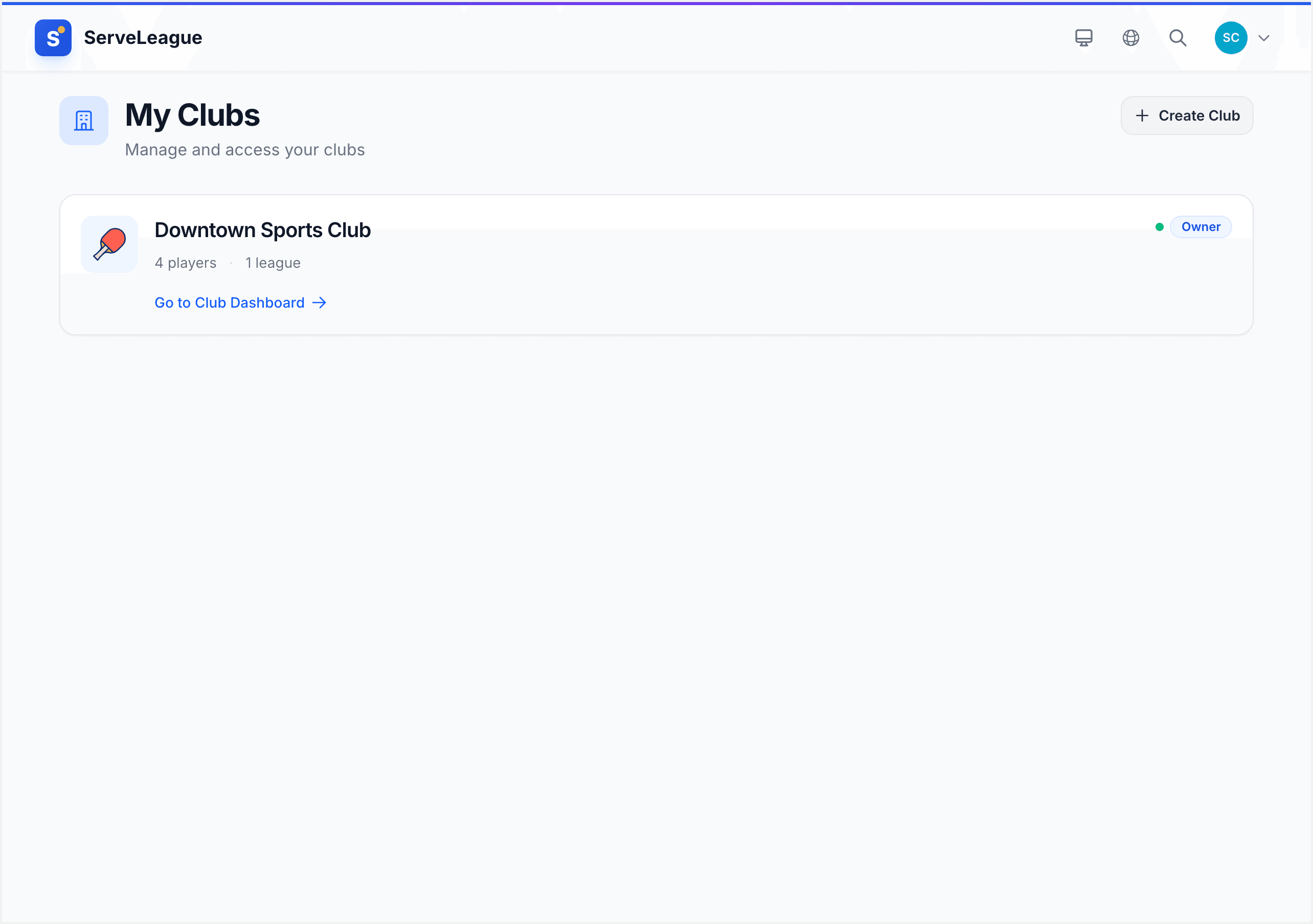The width and height of the screenshot is (1313, 924).
Task: Click the ServeLeague logo icon
Action: click(53, 38)
